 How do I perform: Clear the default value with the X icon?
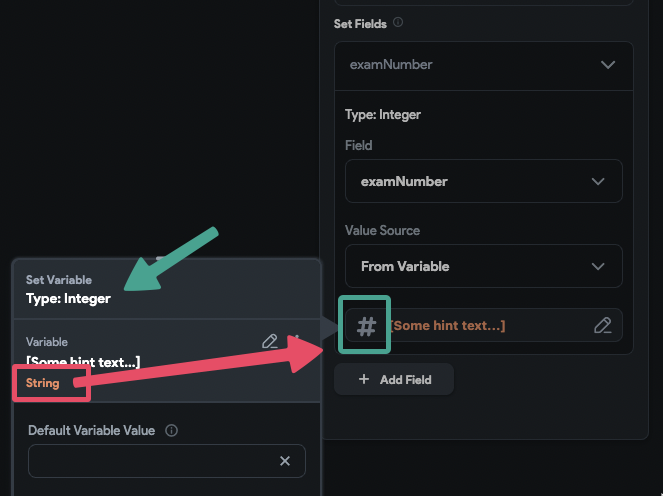[285, 461]
